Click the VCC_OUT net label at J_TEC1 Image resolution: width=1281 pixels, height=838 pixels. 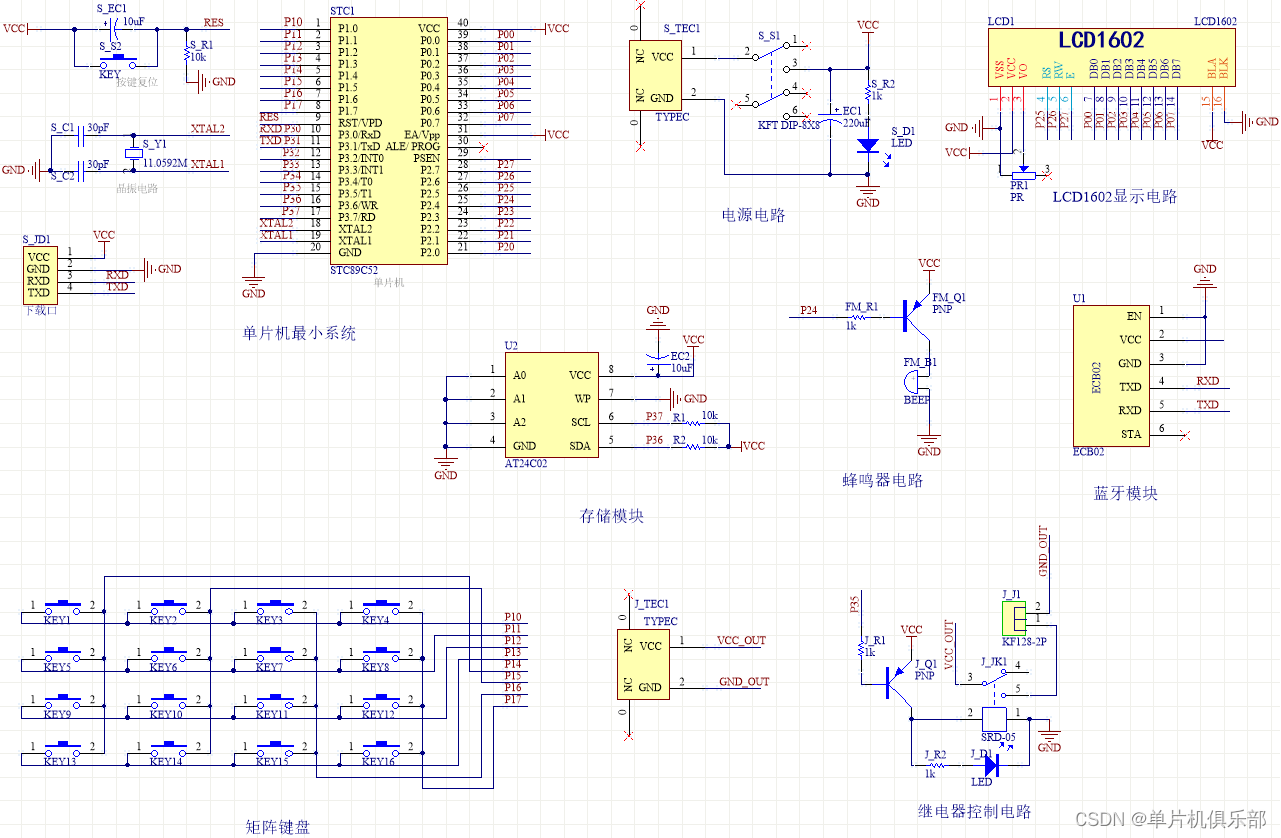[741, 640]
